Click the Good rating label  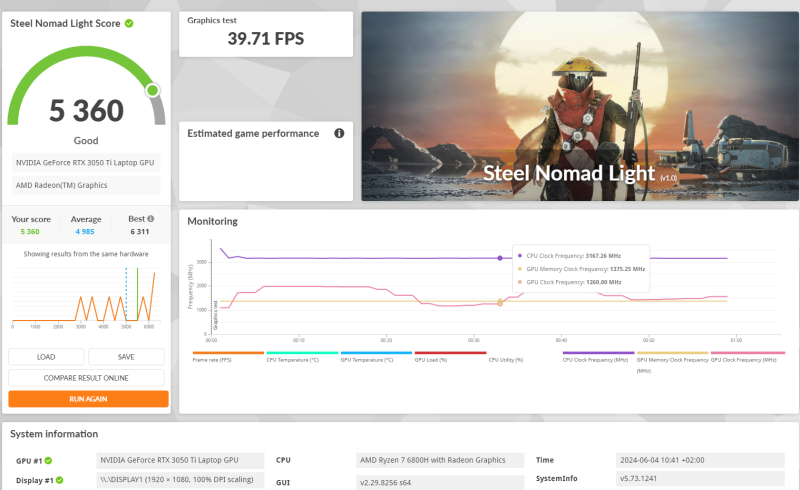(x=86, y=140)
